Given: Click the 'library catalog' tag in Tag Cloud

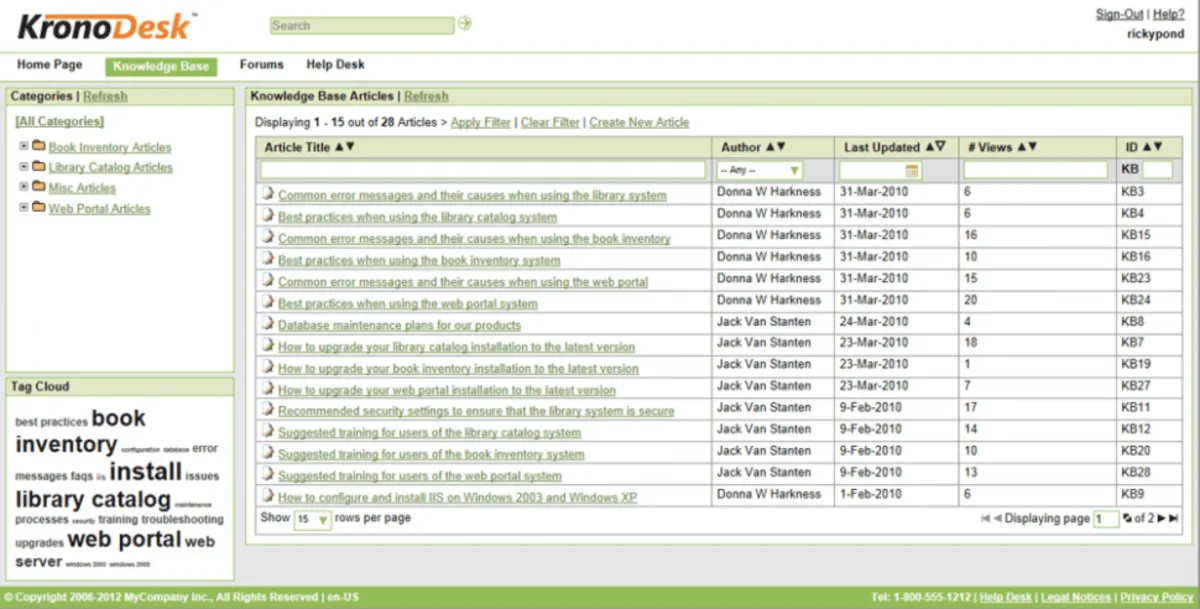Looking at the screenshot, I should pos(93,499).
